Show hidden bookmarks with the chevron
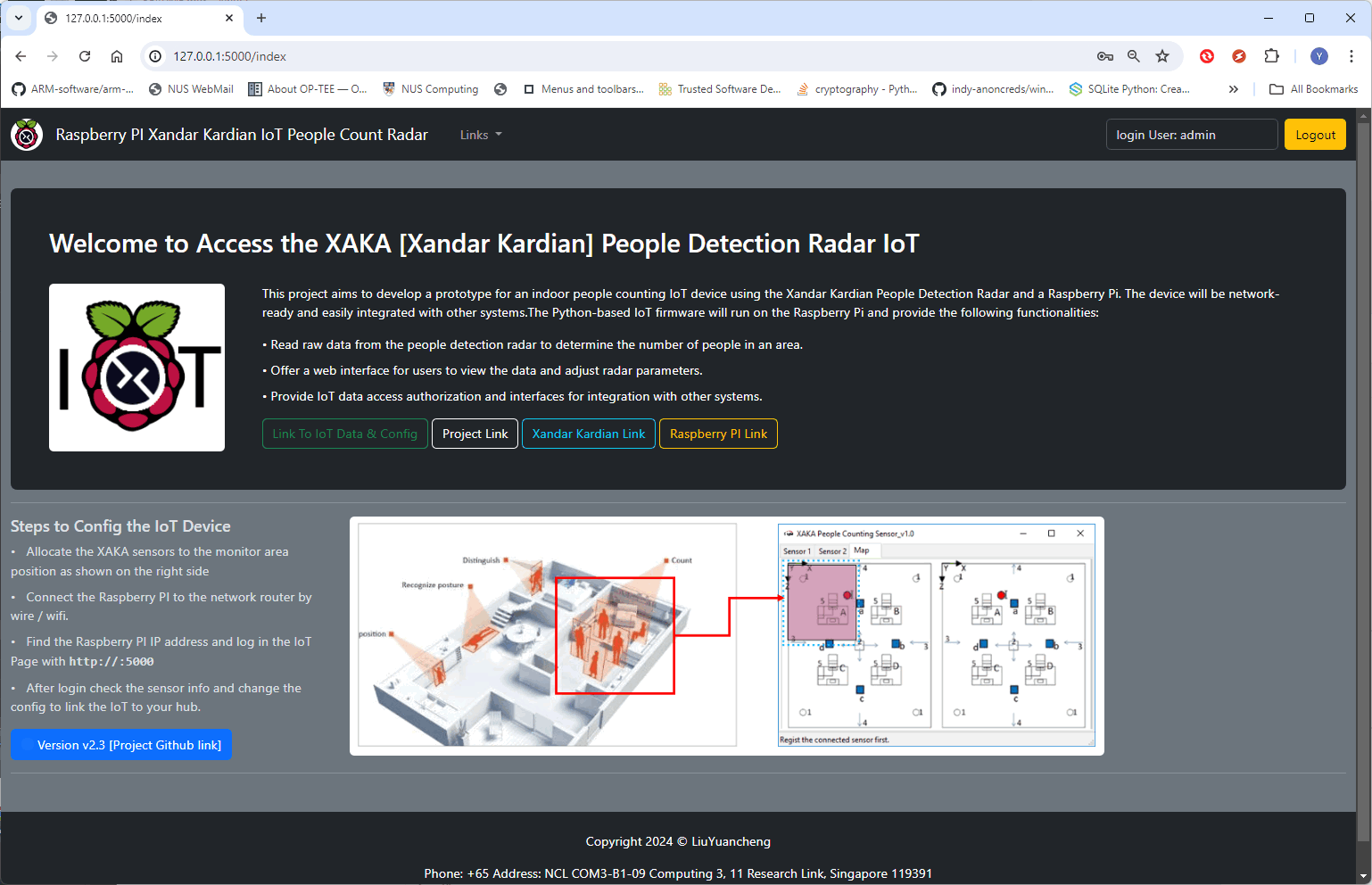Screen dimensions: 1372x885 [1234, 89]
